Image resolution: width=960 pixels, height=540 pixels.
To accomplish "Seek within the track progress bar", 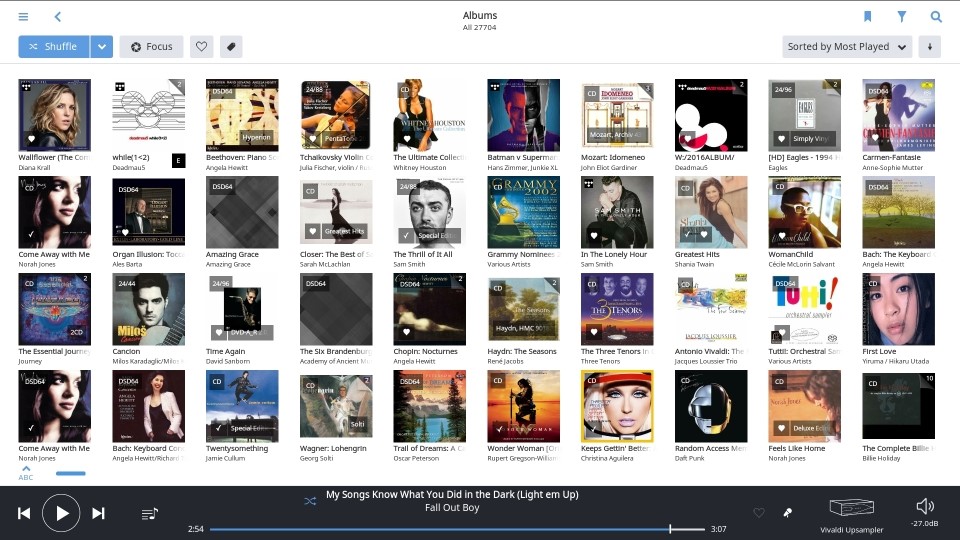I will tap(457, 529).
